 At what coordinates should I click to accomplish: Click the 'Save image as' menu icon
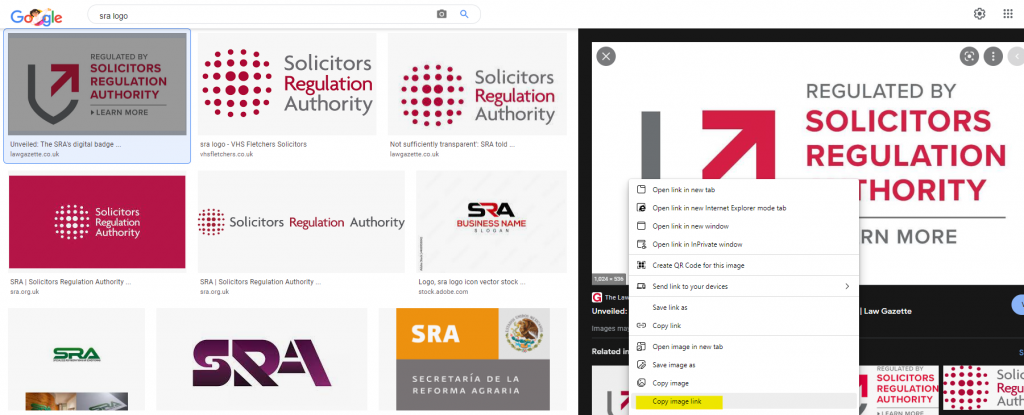coord(641,365)
